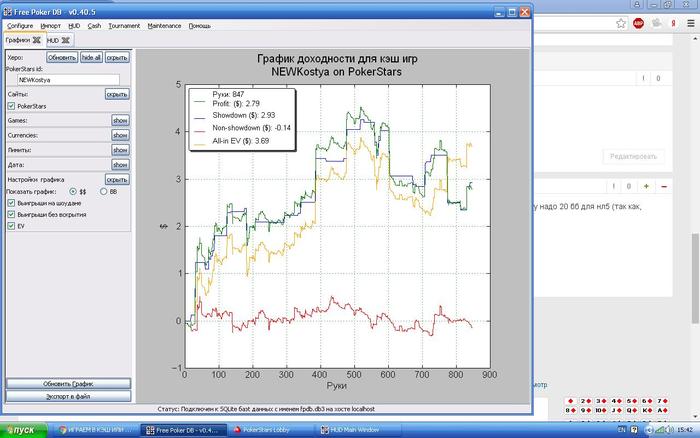Open the Tournament menu

click(124, 26)
